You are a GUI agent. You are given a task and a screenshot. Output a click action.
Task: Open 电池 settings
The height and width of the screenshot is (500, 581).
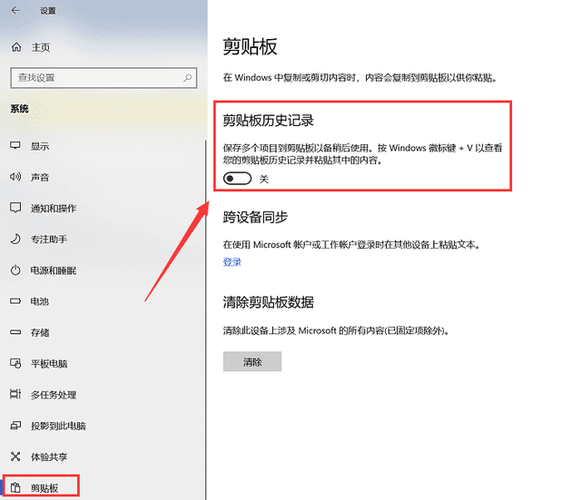click(40, 301)
